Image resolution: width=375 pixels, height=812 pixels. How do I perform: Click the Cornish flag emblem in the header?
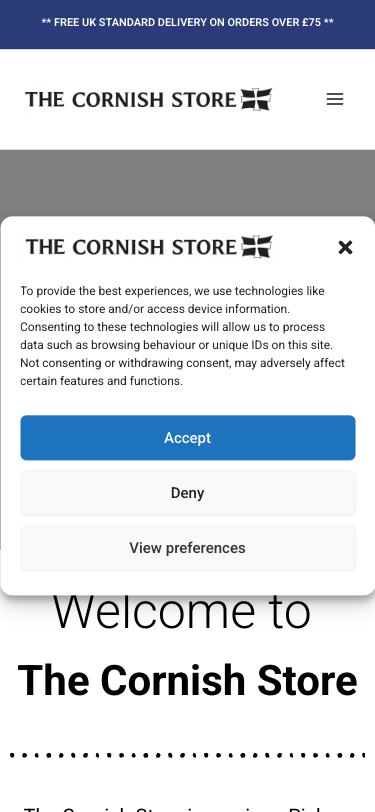(256, 99)
